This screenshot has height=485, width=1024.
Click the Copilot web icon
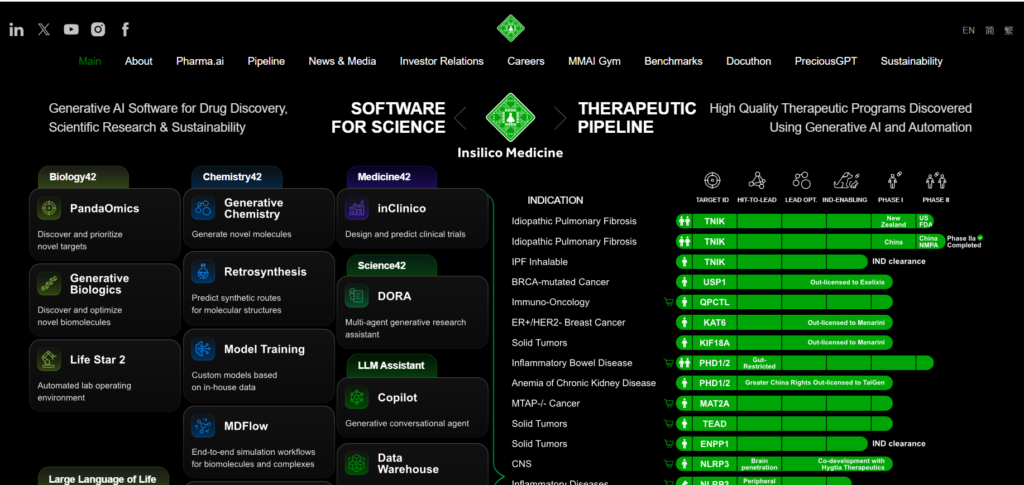(357, 398)
